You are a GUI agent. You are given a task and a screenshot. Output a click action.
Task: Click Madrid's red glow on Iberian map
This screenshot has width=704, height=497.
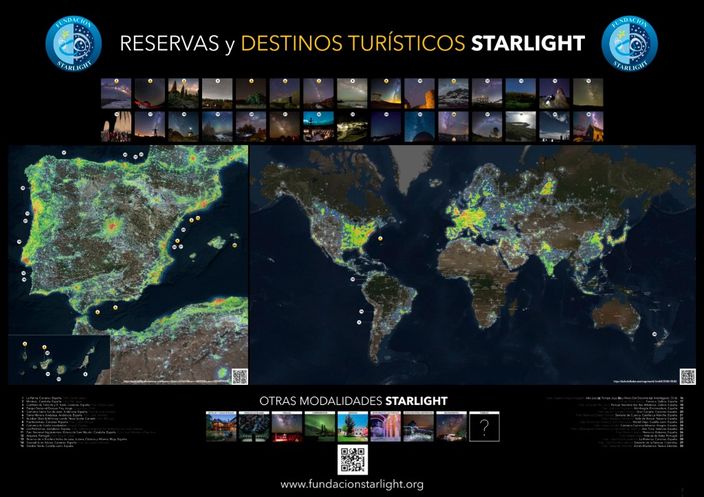(110, 226)
